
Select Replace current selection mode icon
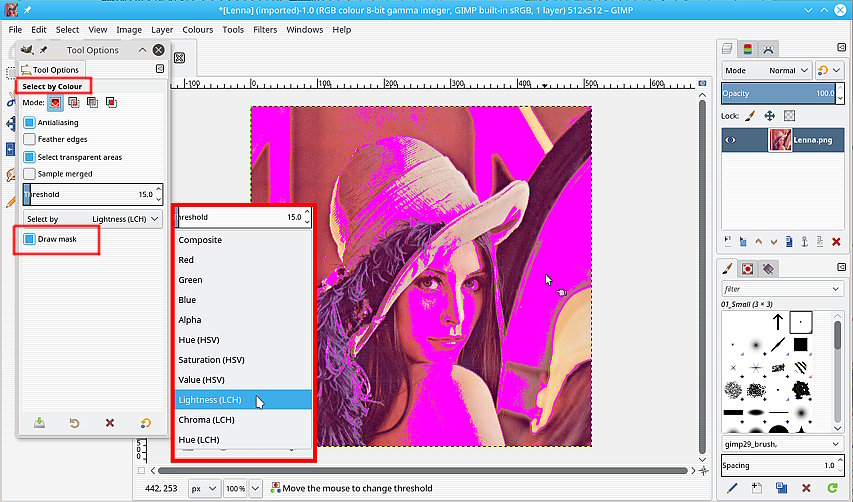[55, 102]
